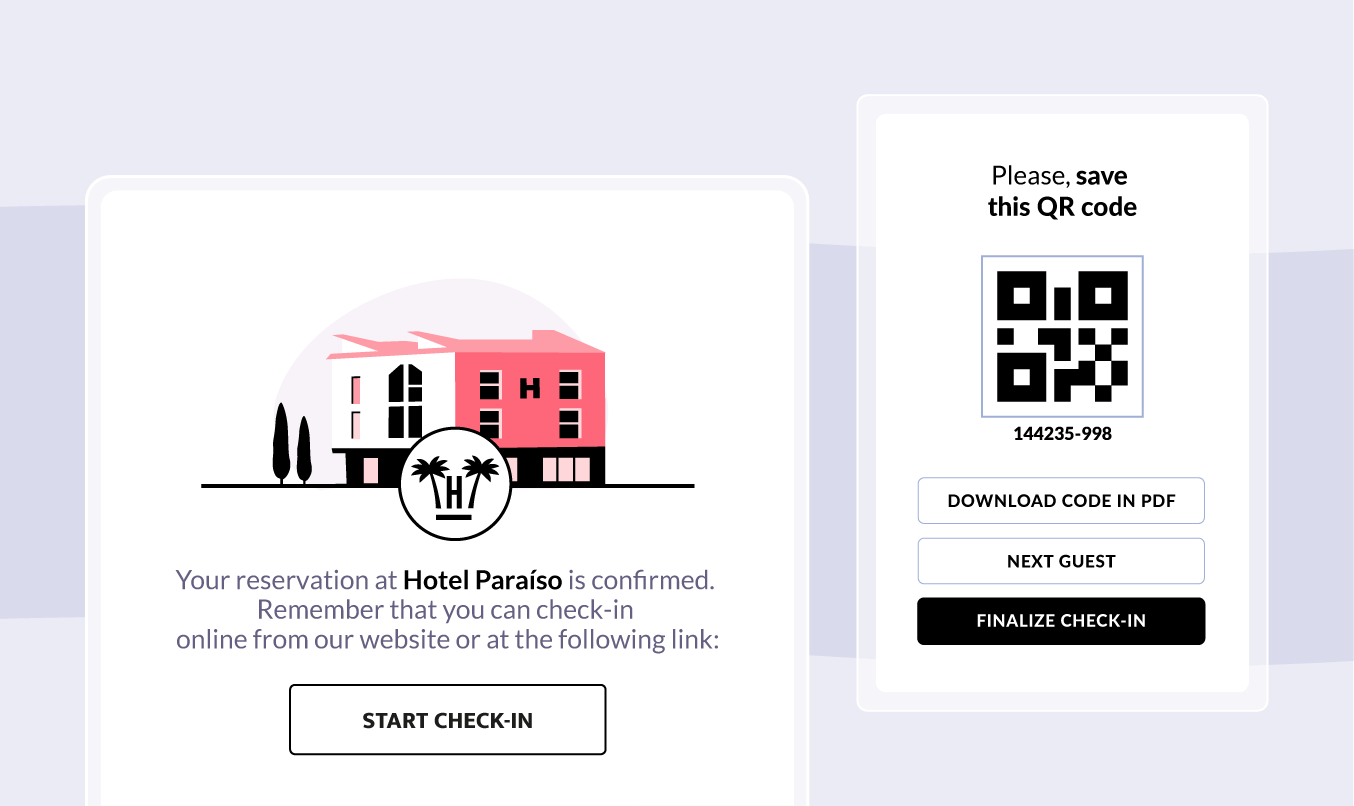Click the START CHECK-IN button
The height and width of the screenshot is (806, 1354).
(x=447, y=720)
